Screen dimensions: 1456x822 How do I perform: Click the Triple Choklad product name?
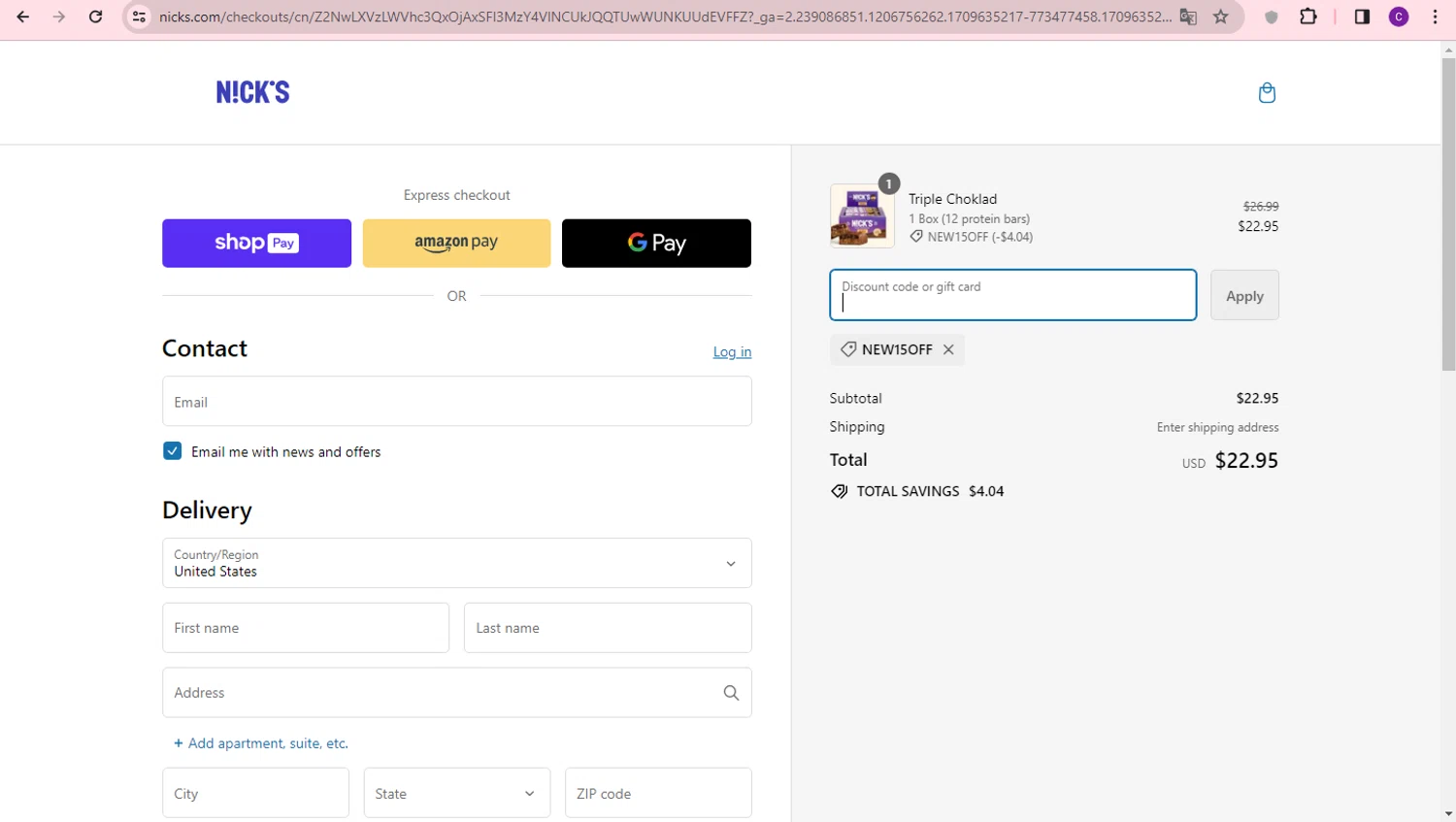[x=952, y=199]
